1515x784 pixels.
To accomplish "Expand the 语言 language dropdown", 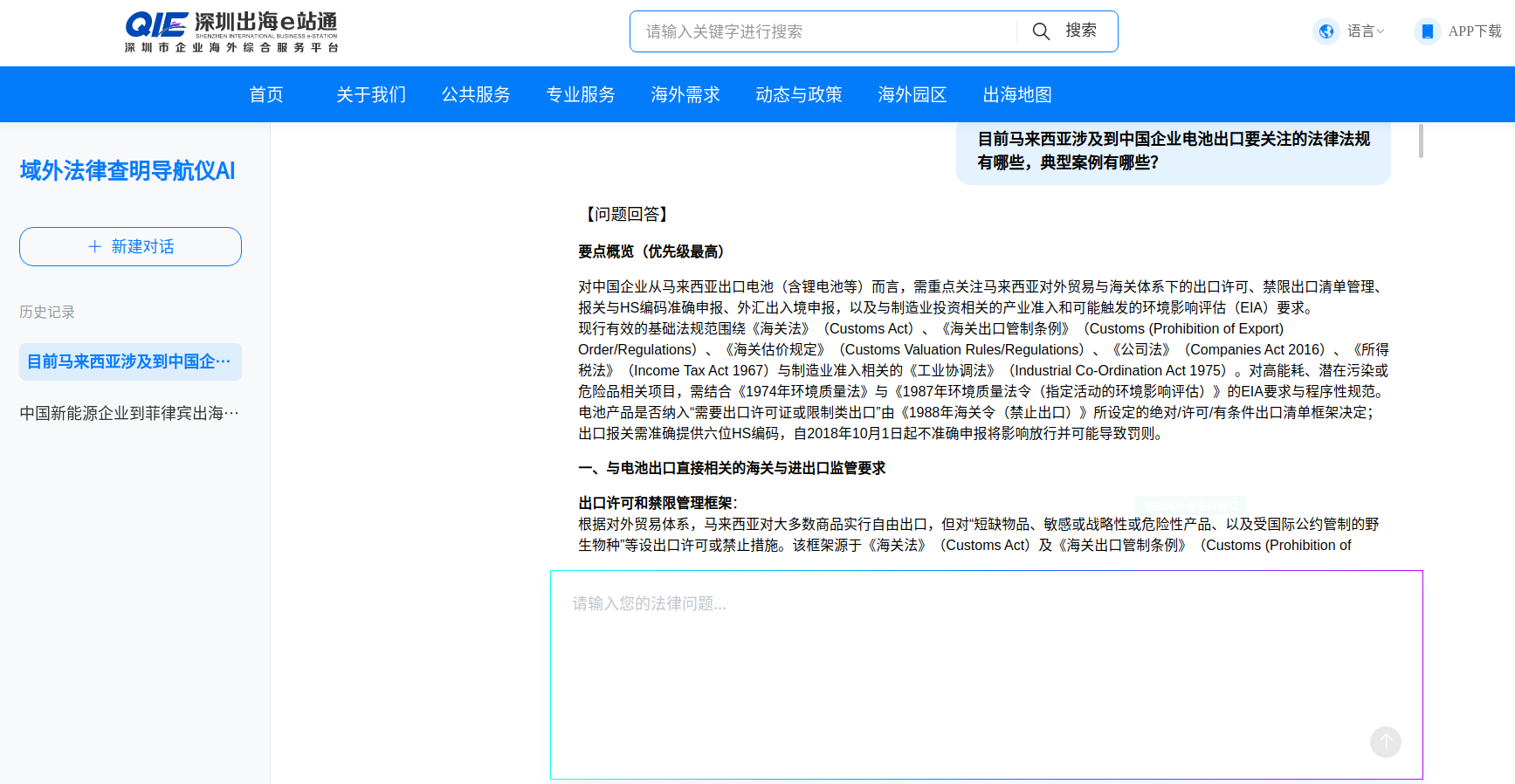I will coord(1366,31).
